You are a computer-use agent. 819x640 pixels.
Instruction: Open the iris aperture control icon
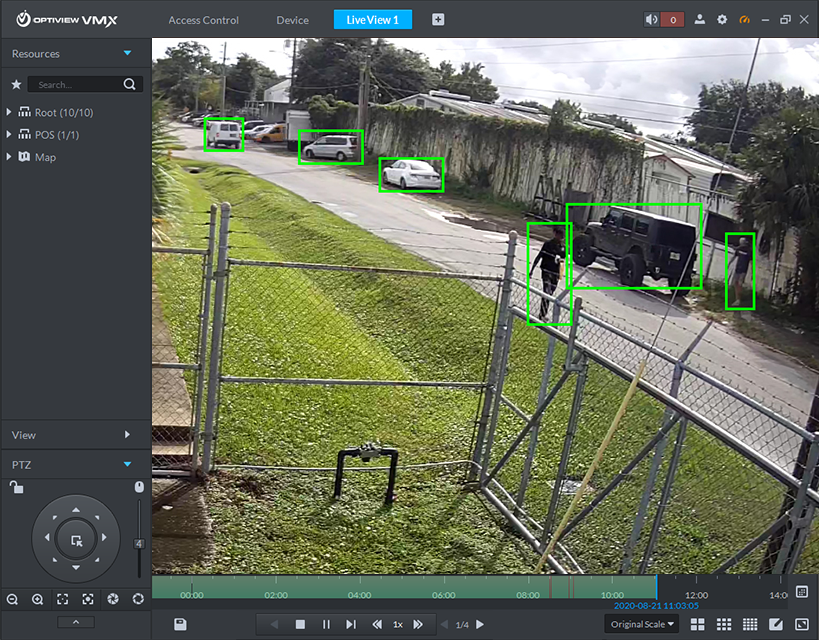(113, 599)
